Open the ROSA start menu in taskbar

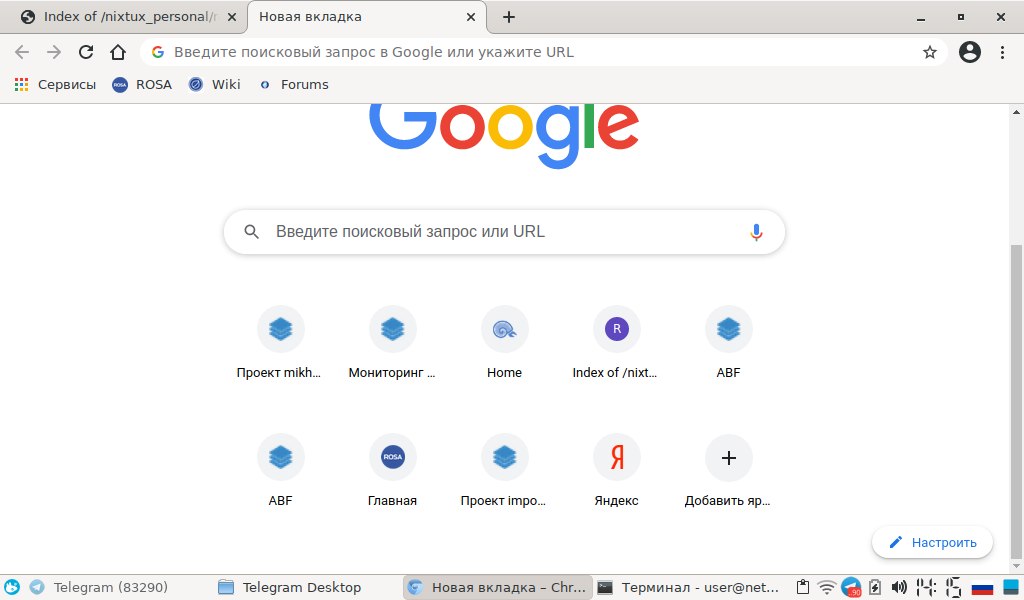(12, 587)
